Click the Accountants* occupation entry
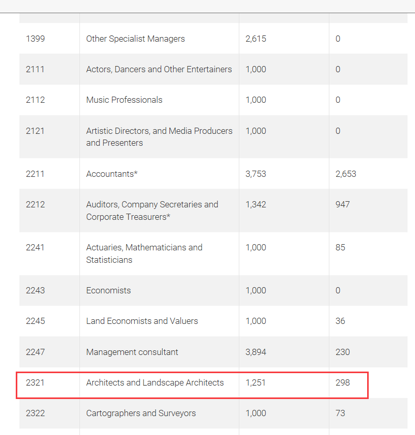The width and height of the screenshot is (415, 435). pos(112,174)
